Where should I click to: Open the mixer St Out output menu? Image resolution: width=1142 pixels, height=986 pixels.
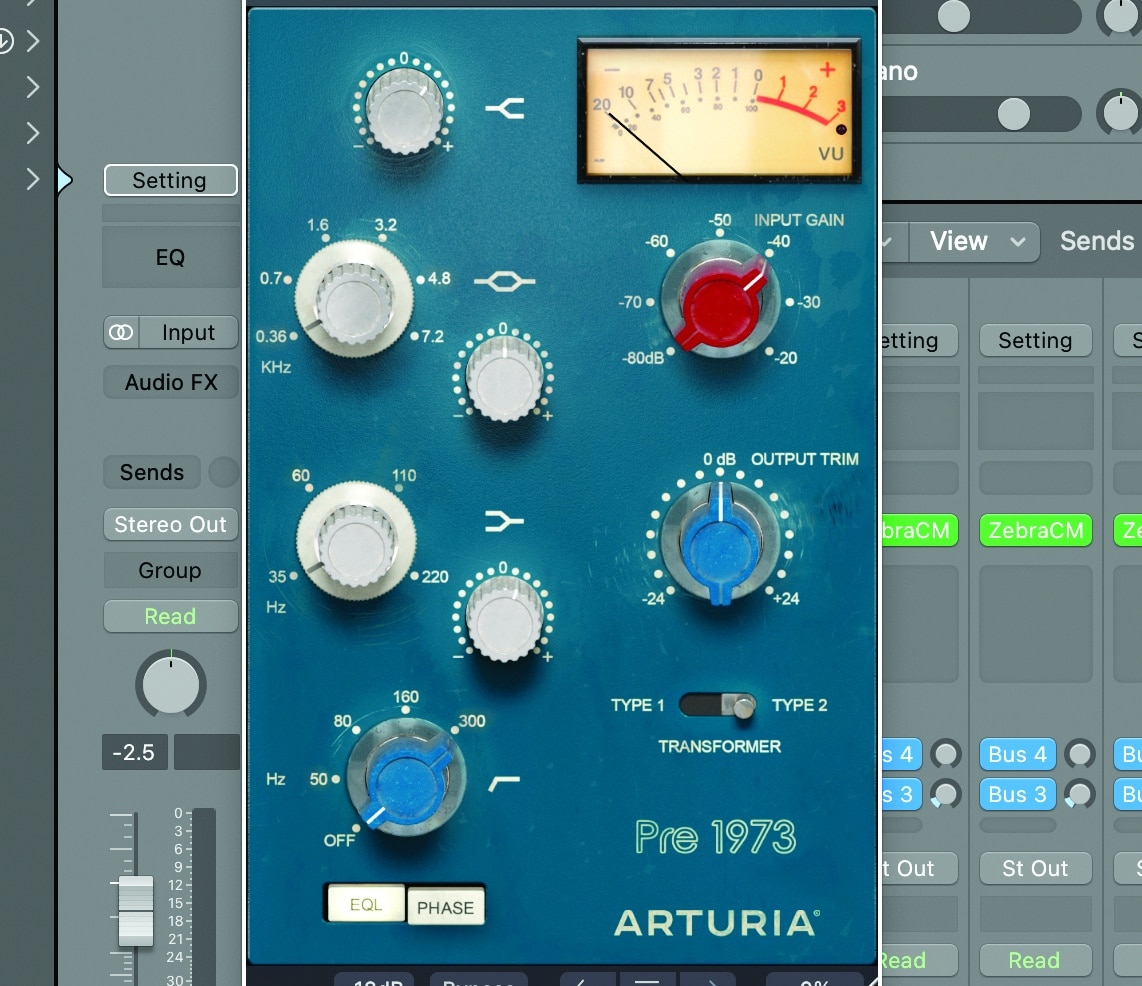point(1035,868)
